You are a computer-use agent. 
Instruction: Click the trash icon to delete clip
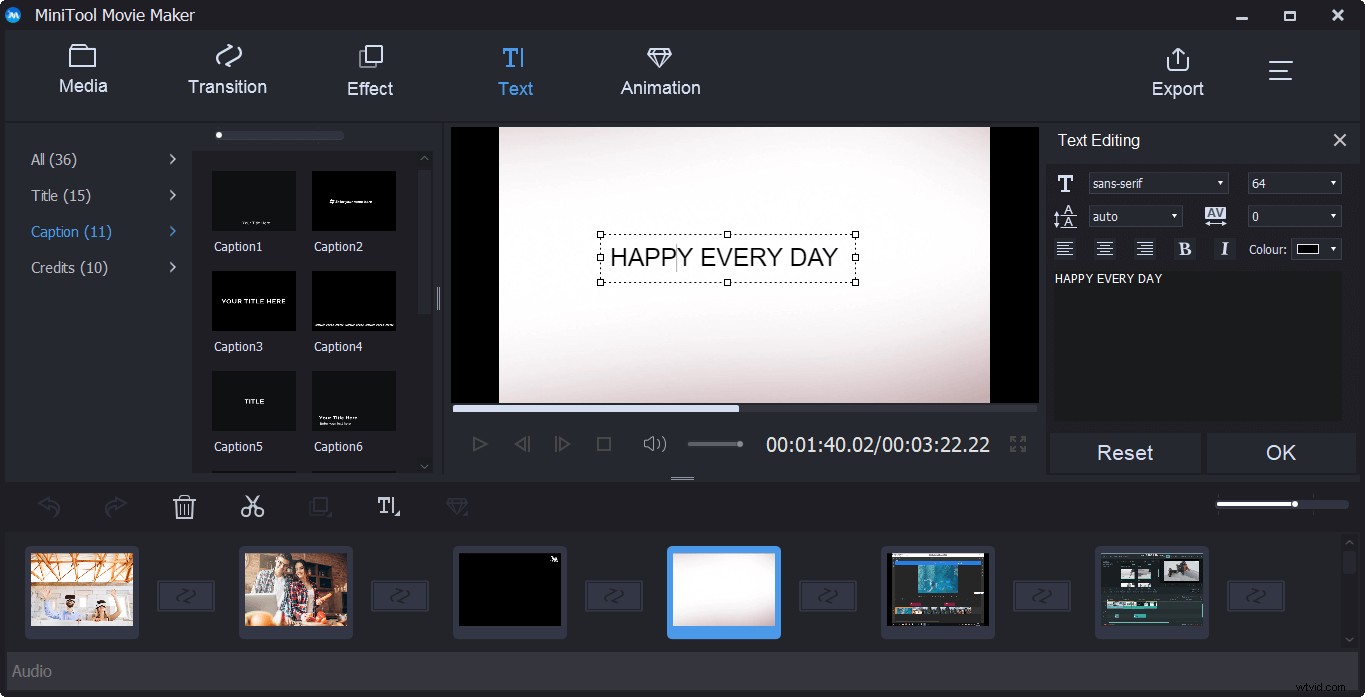(x=184, y=507)
